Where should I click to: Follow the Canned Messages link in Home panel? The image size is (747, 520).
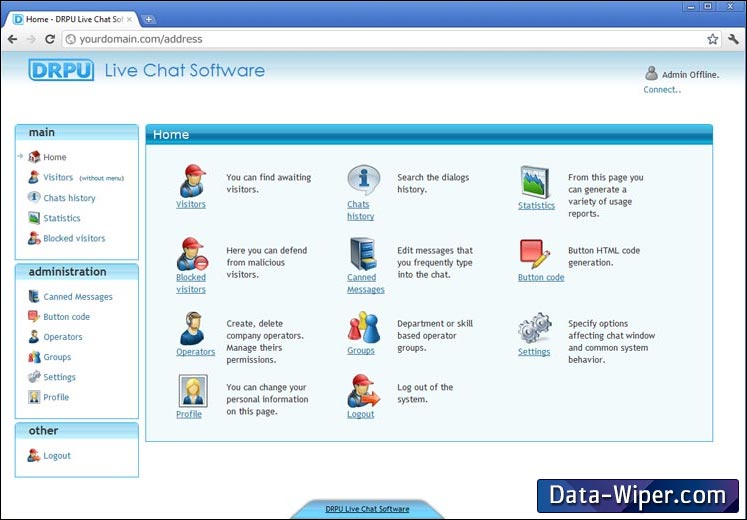pos(365,283)
